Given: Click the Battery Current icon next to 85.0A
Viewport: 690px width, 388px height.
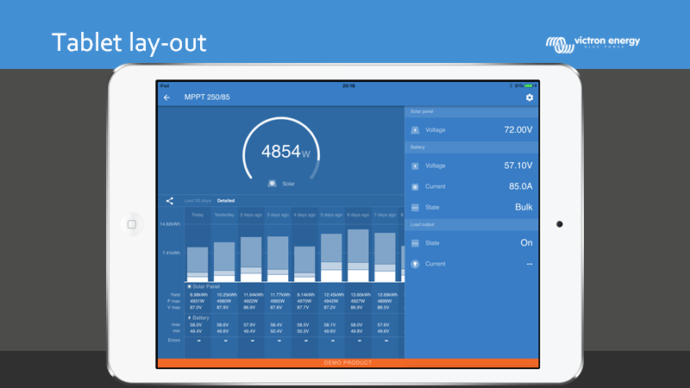Looking at the screenshot, I should 415,187.
